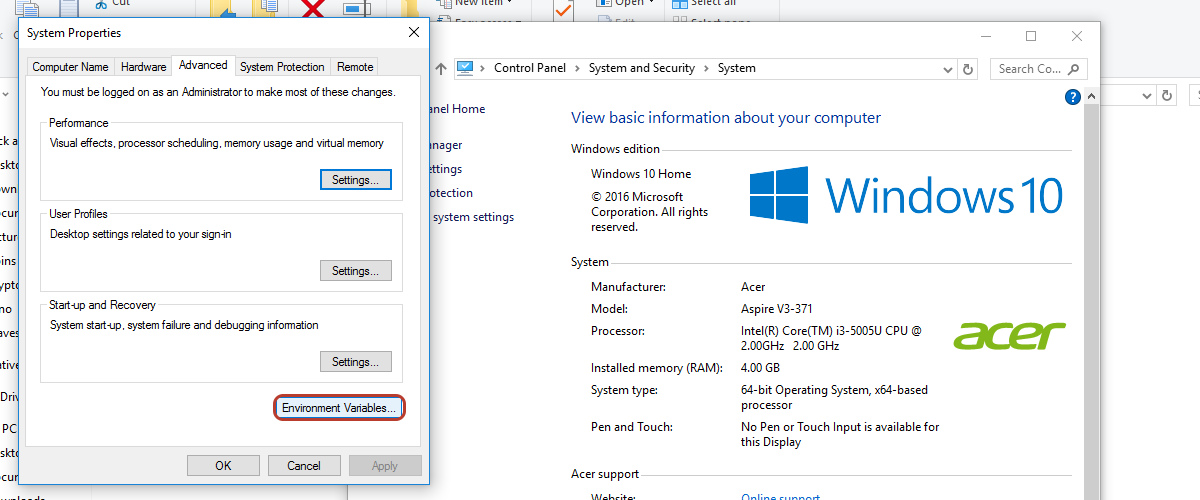The width and height of the screenshot is (1200, 500).
Task: Open the address bar history dropdown
Action: point(948,69)
